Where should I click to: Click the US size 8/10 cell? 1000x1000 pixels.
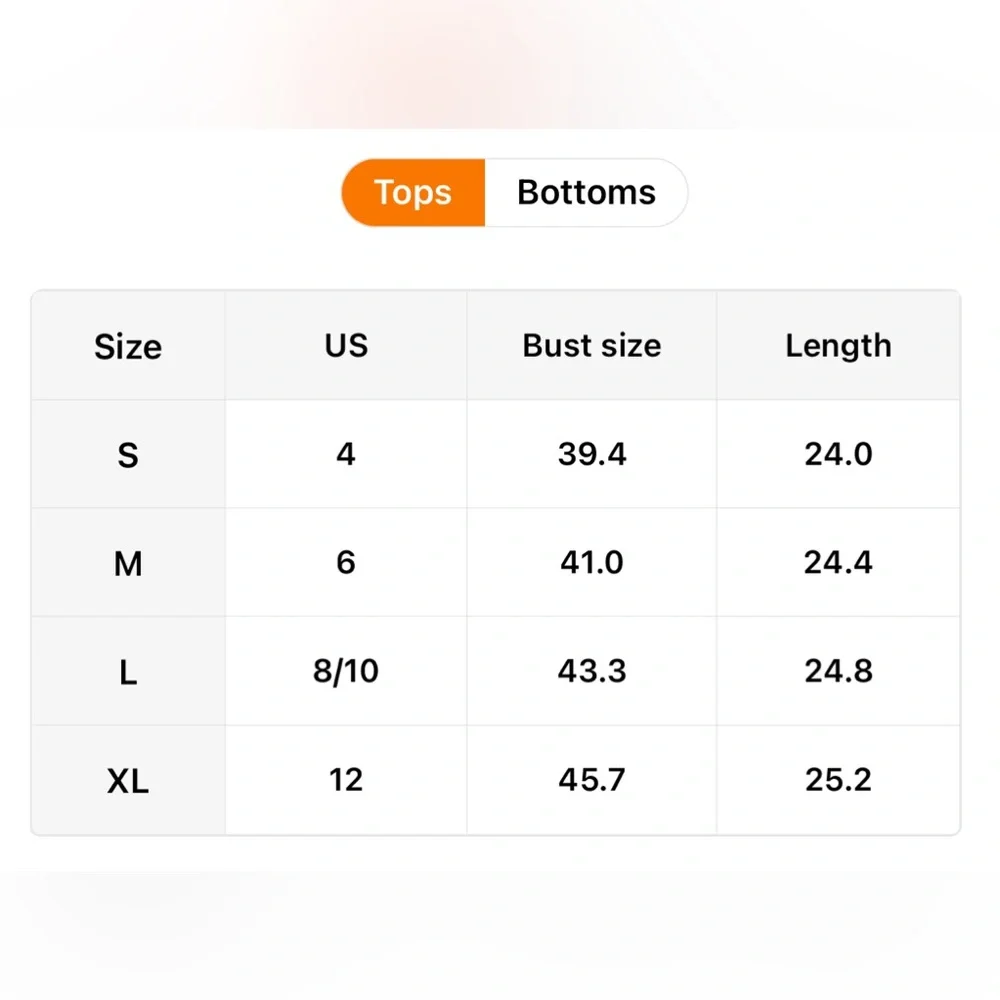346,671
